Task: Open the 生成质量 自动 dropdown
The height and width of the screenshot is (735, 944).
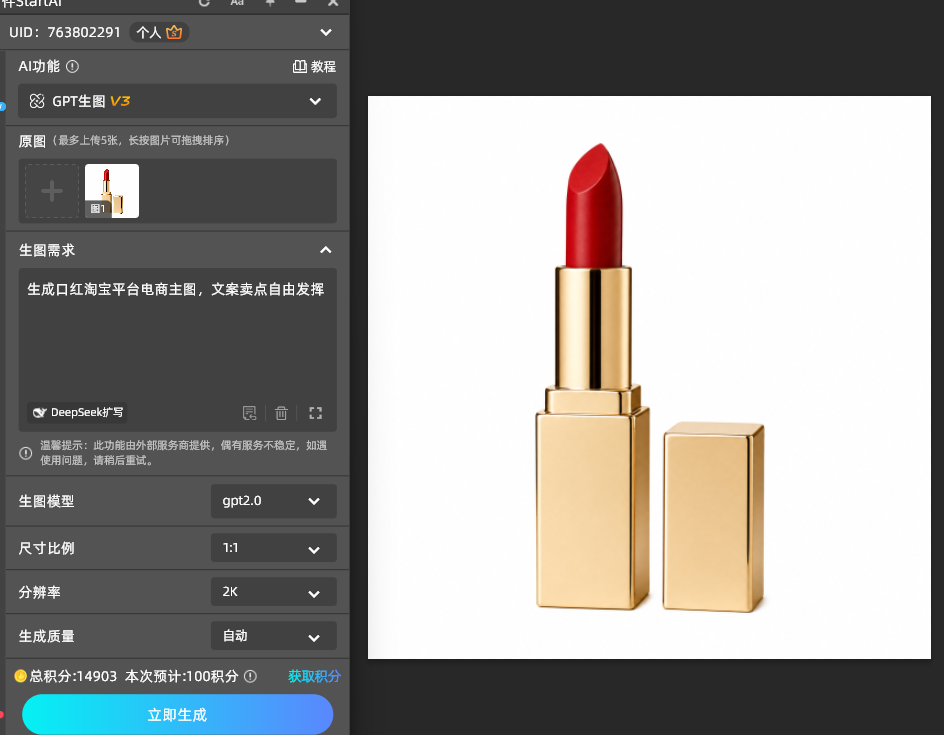Action: click(x=273, y=636)
